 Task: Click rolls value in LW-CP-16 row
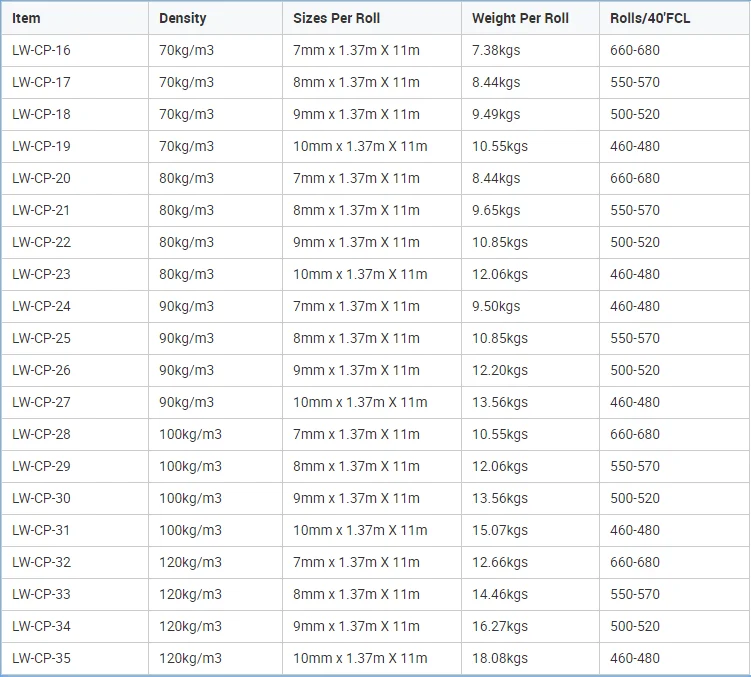tap(635, 50)
